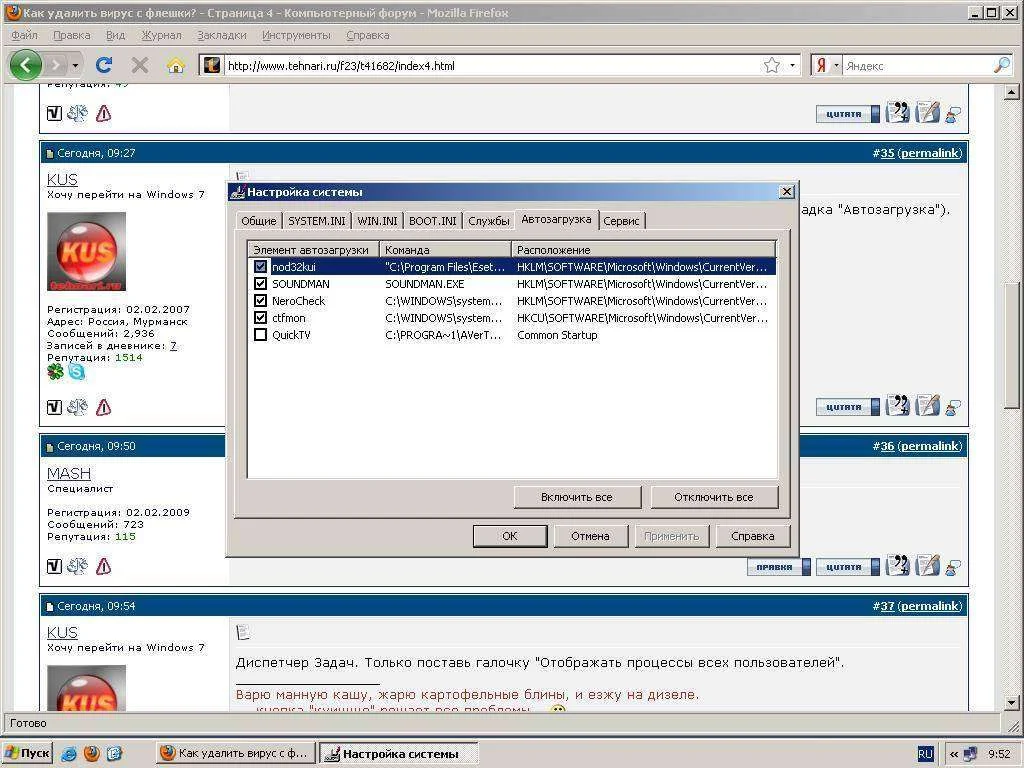Open the diary entries count link 7
This screenshot has height=768, width=1024.
click(x=173, y=345)
